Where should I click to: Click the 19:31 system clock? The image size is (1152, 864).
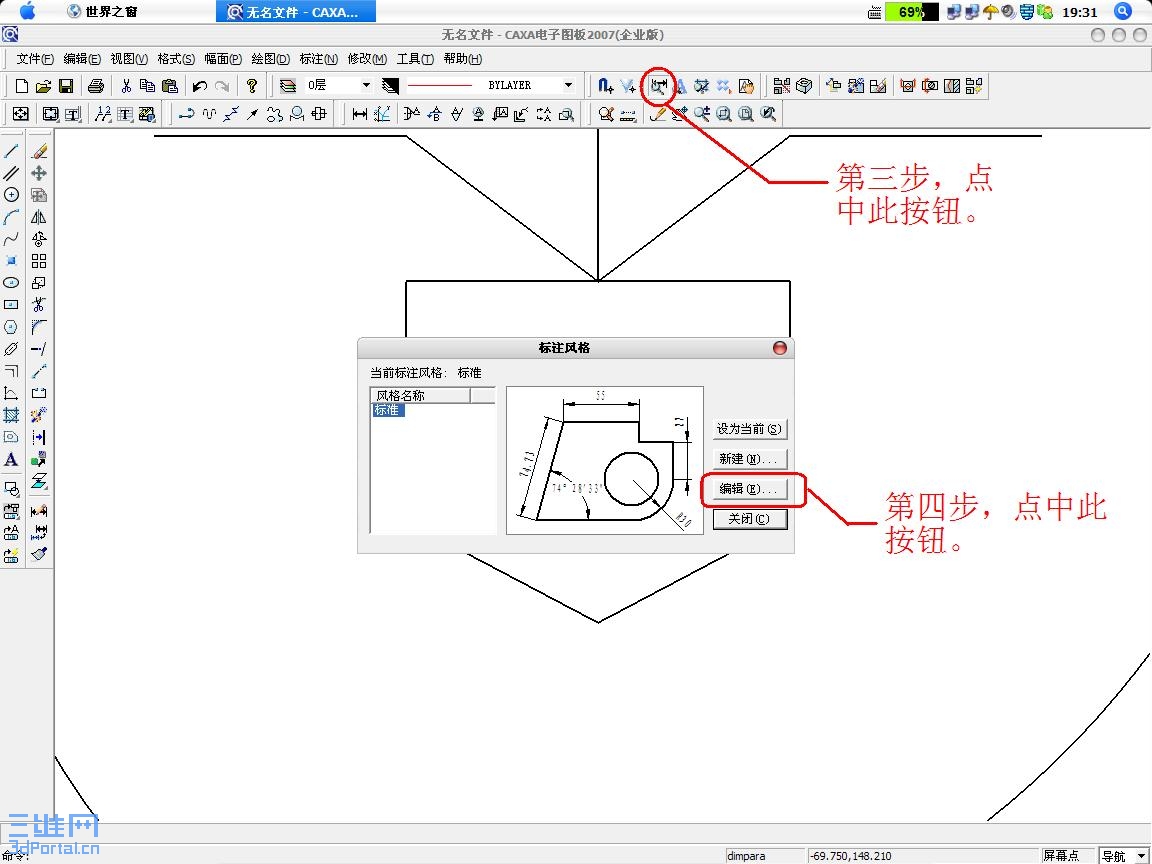tap(1079, 12)
